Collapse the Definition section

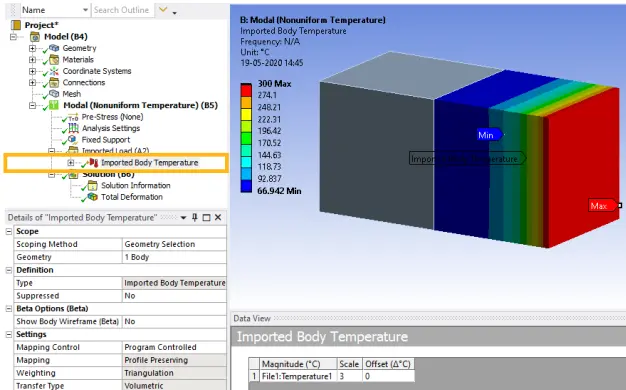9,270
